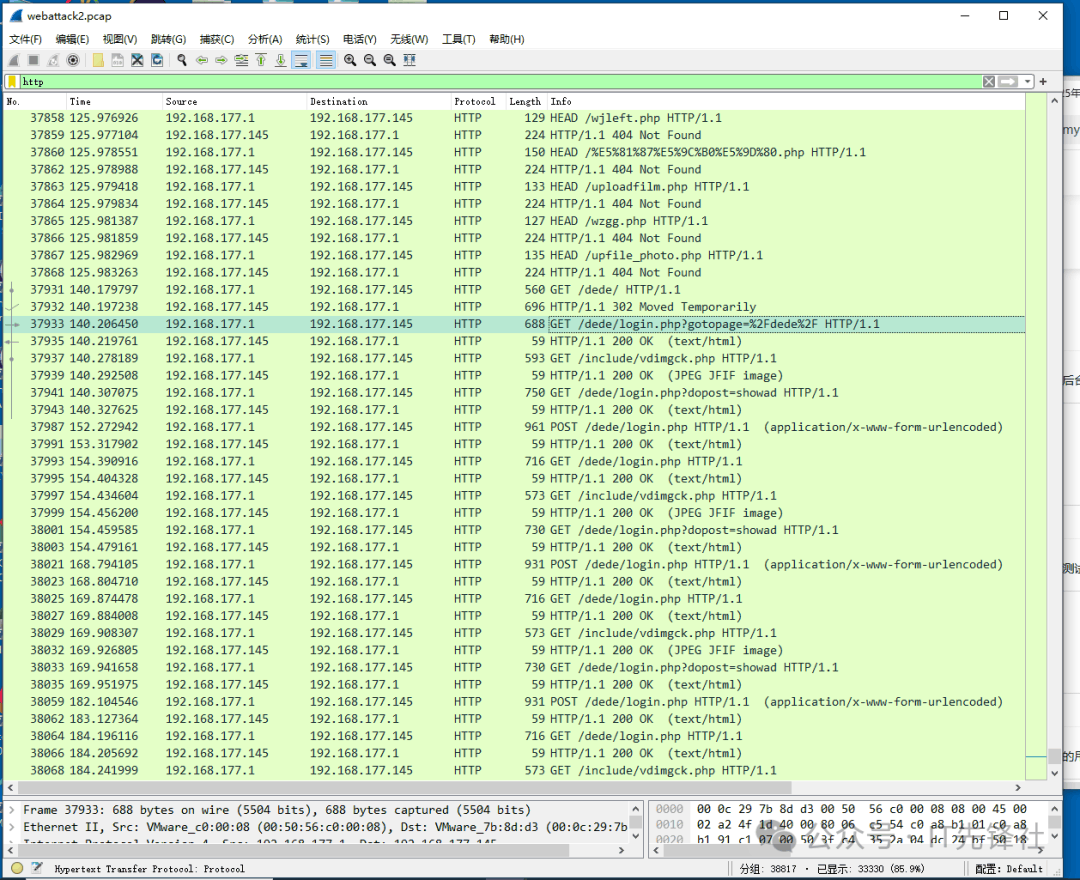This screenshot has width=1080, height=880.
Task: Open a capture file via folder icon
Action: coord(98,60)
